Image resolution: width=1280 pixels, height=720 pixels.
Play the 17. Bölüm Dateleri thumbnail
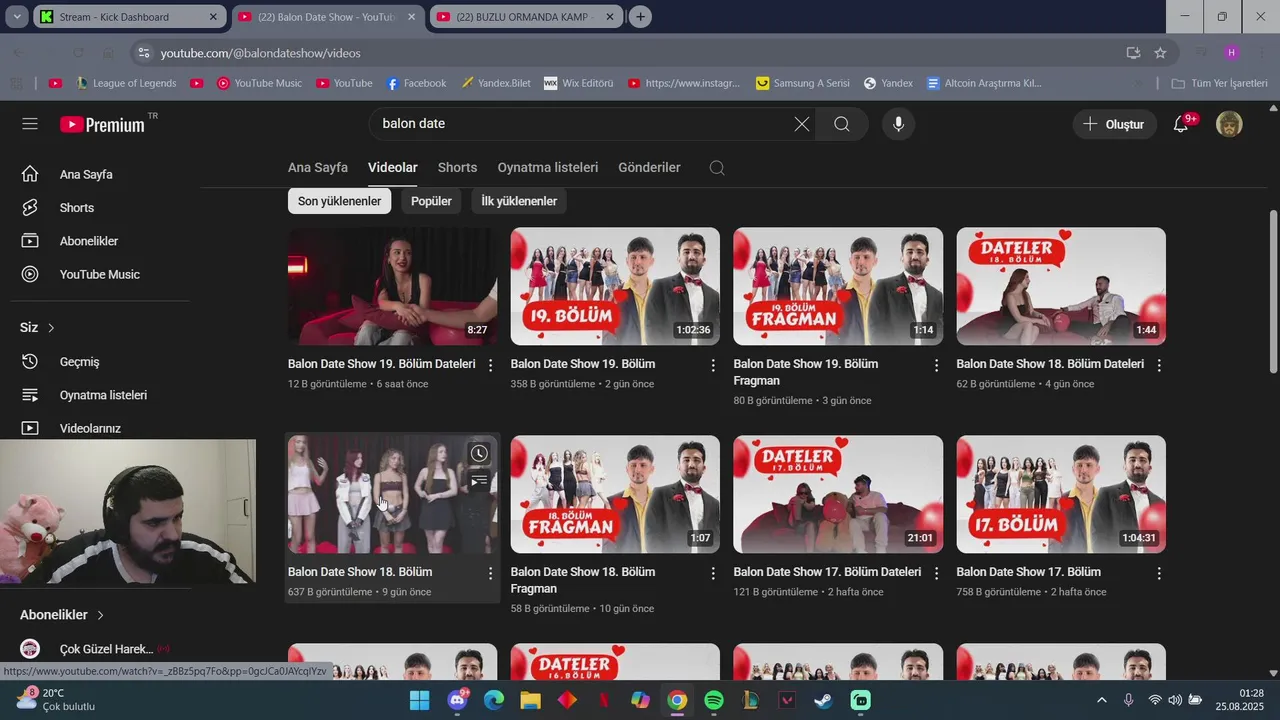(838, 494)
